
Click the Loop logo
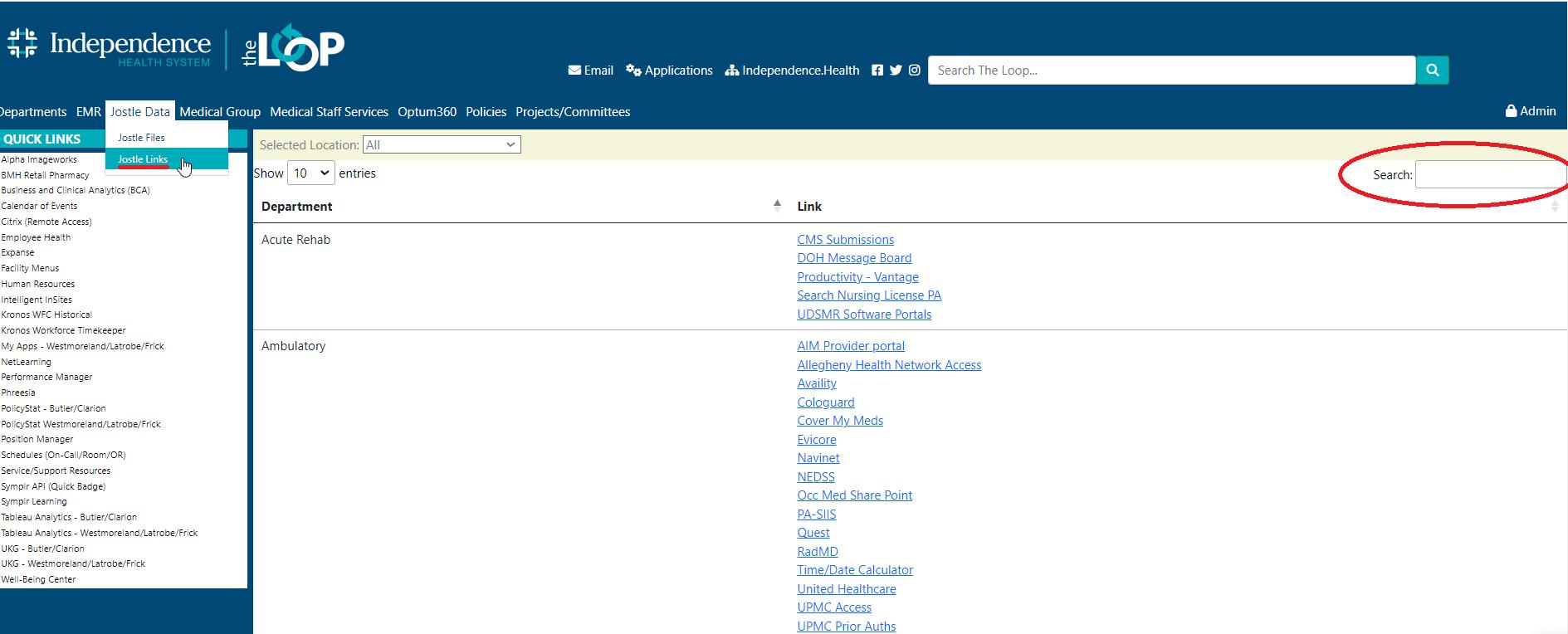coord(293,47)
